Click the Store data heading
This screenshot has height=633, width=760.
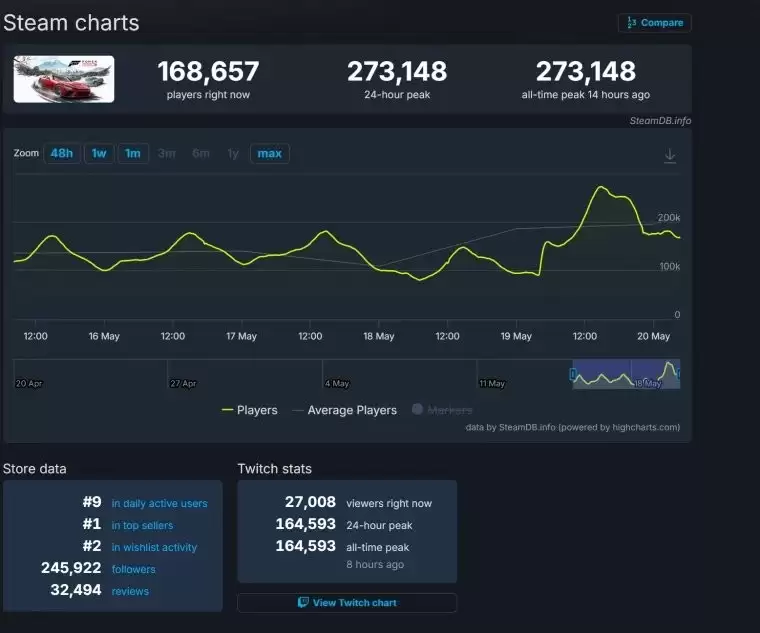(x=34, y=469)
